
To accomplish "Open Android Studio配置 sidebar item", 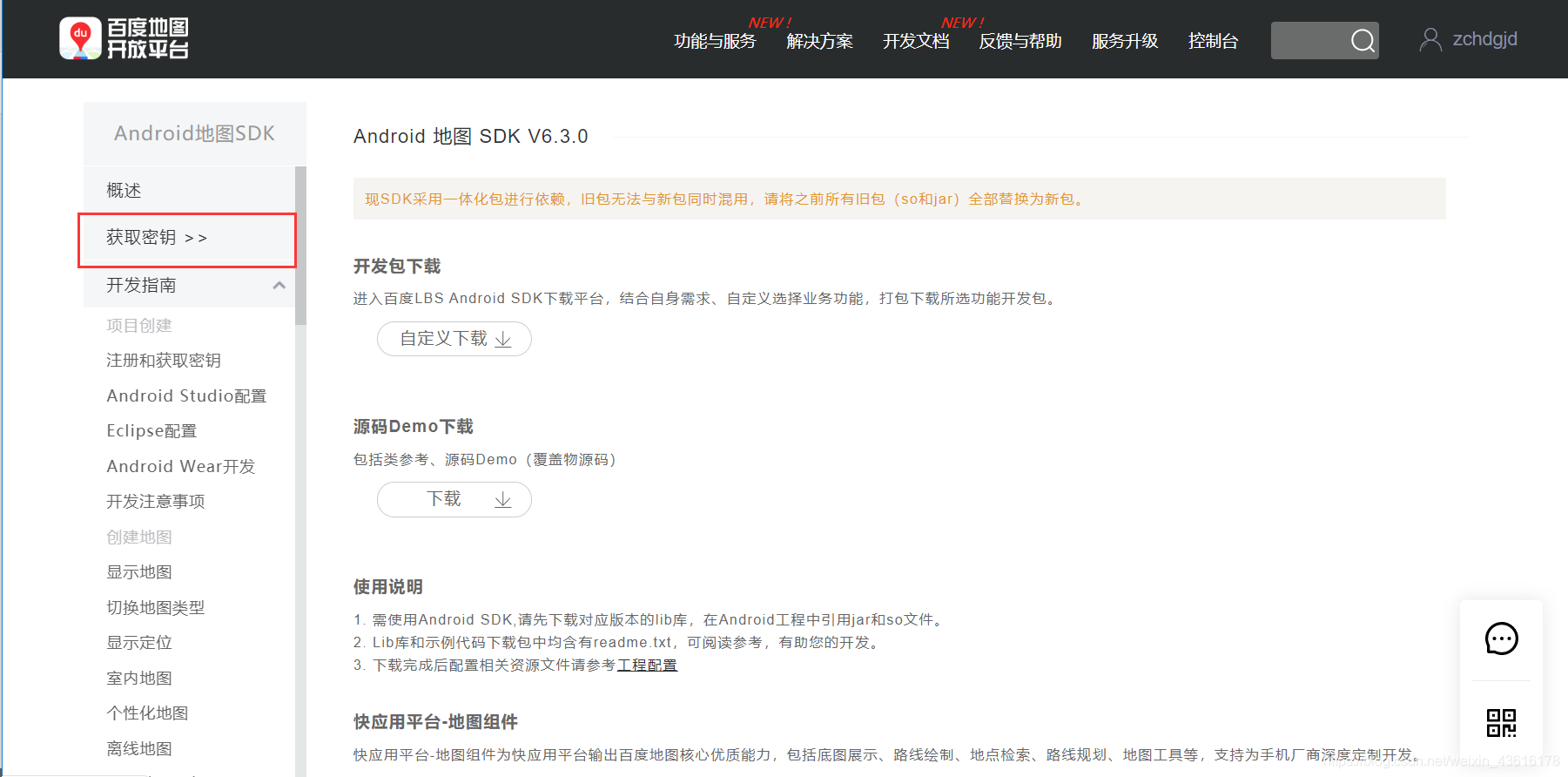I will pyautogui.click(x=186, y=395).
